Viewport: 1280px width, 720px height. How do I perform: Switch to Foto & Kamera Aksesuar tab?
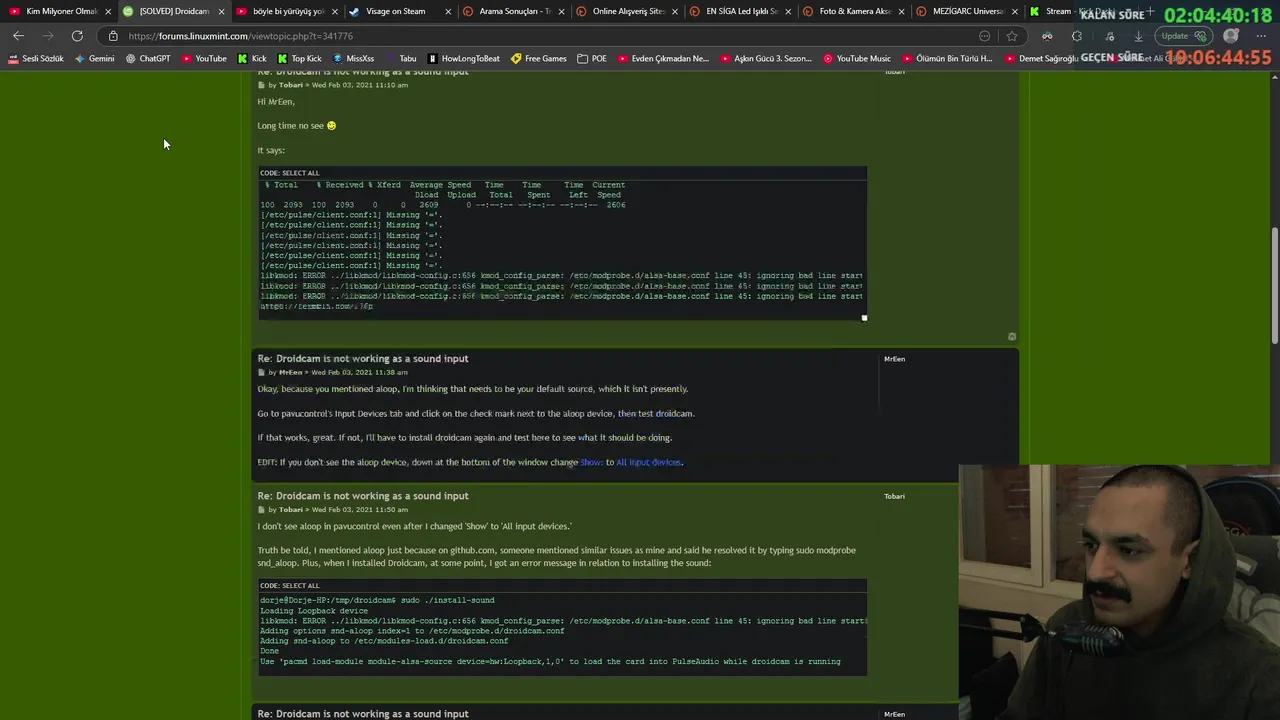[854, 11]
